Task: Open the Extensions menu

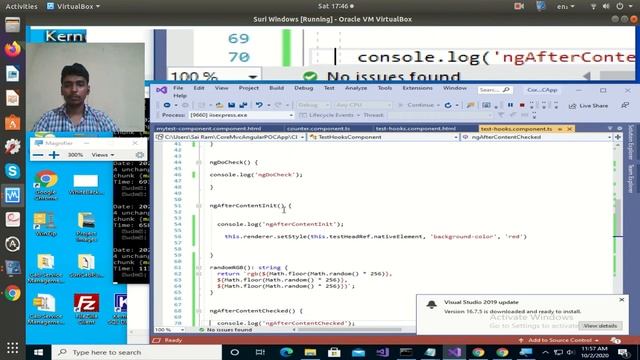Action: [x=417, y=88]
